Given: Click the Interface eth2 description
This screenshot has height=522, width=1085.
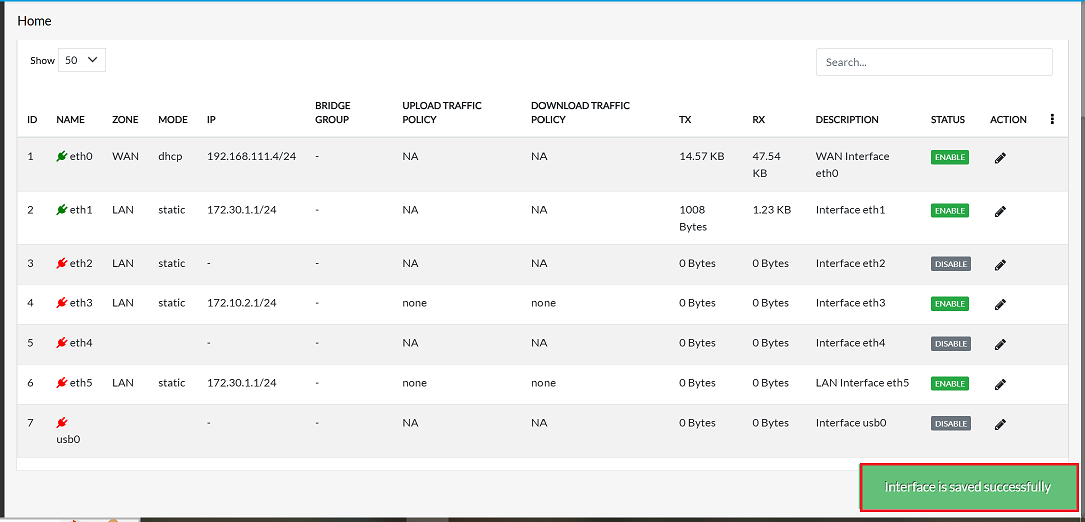Looking at the screenshot, I should (x=850, y=263).
